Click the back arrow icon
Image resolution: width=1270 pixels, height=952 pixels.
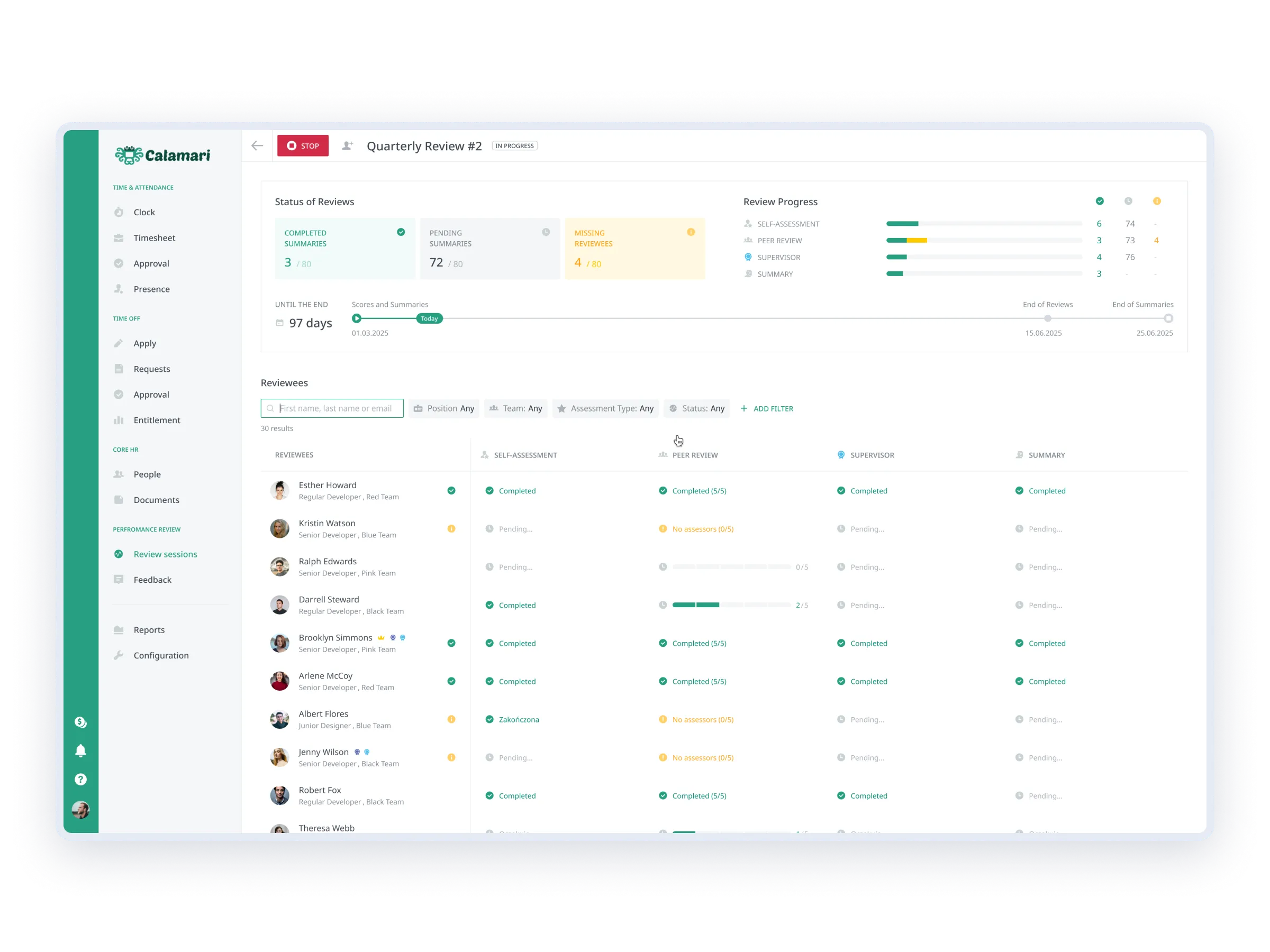(257, 146)
